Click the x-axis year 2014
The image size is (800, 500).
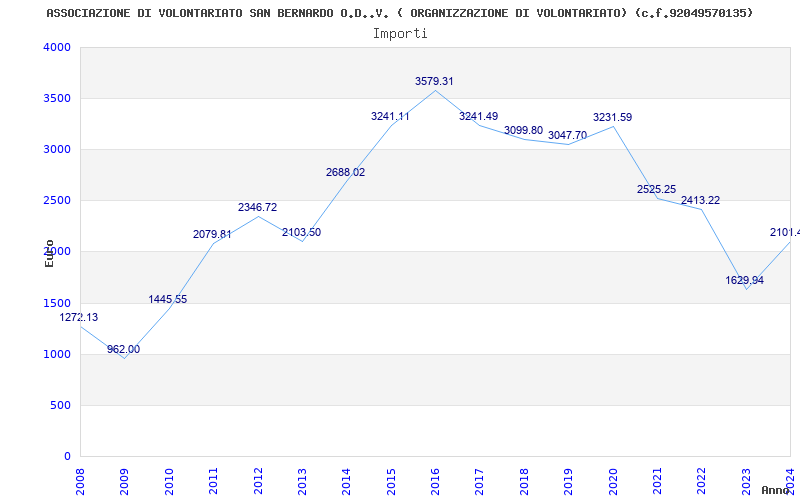[346, 482]
